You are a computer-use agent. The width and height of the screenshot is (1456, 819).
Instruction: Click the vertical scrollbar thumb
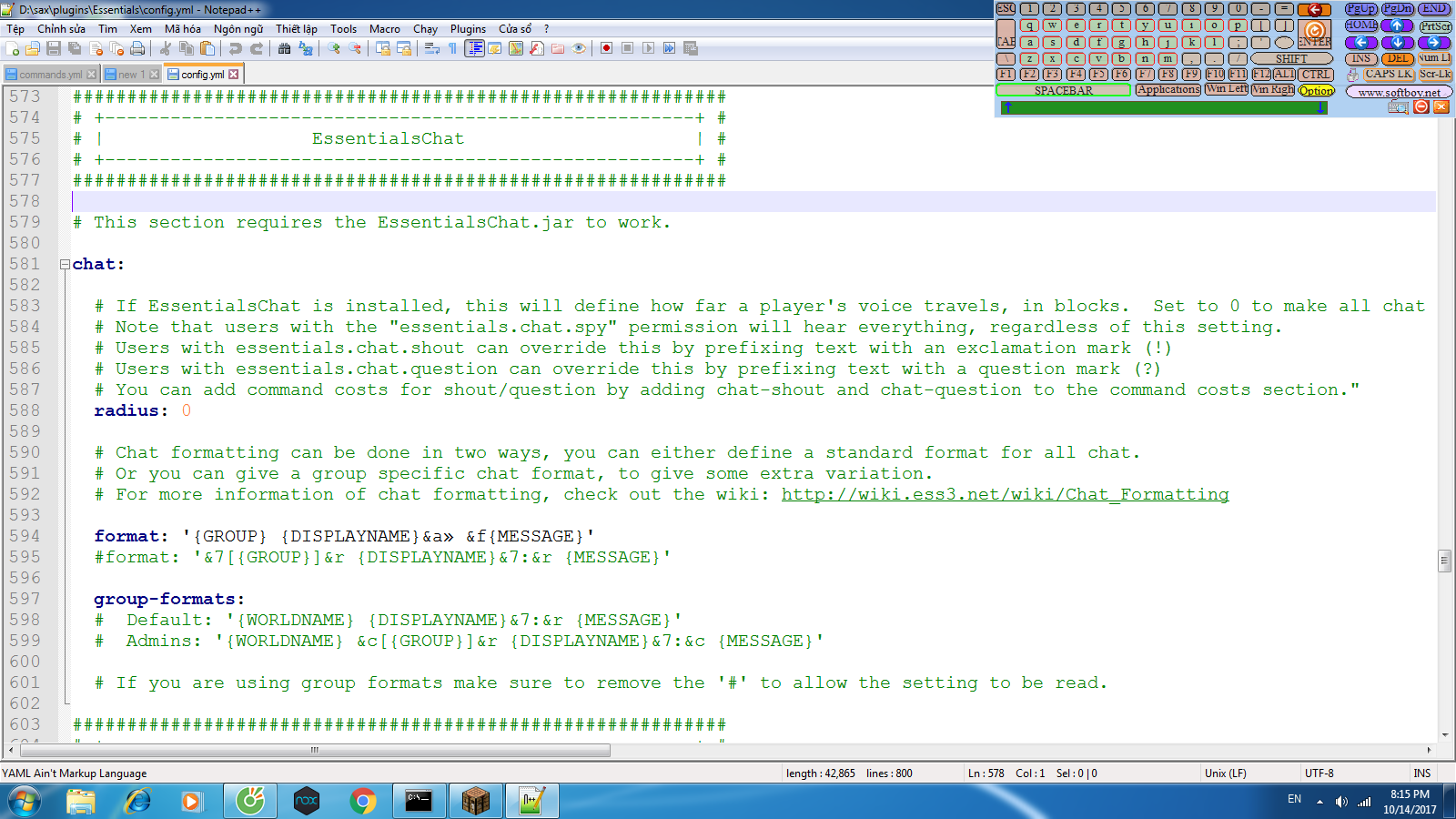1444,561
